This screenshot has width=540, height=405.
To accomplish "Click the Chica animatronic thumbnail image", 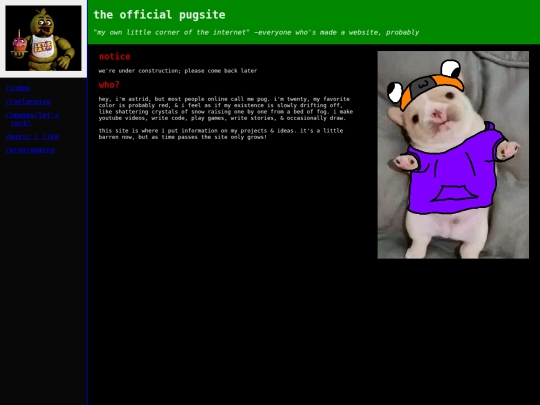I will click(x=43, y=38).
